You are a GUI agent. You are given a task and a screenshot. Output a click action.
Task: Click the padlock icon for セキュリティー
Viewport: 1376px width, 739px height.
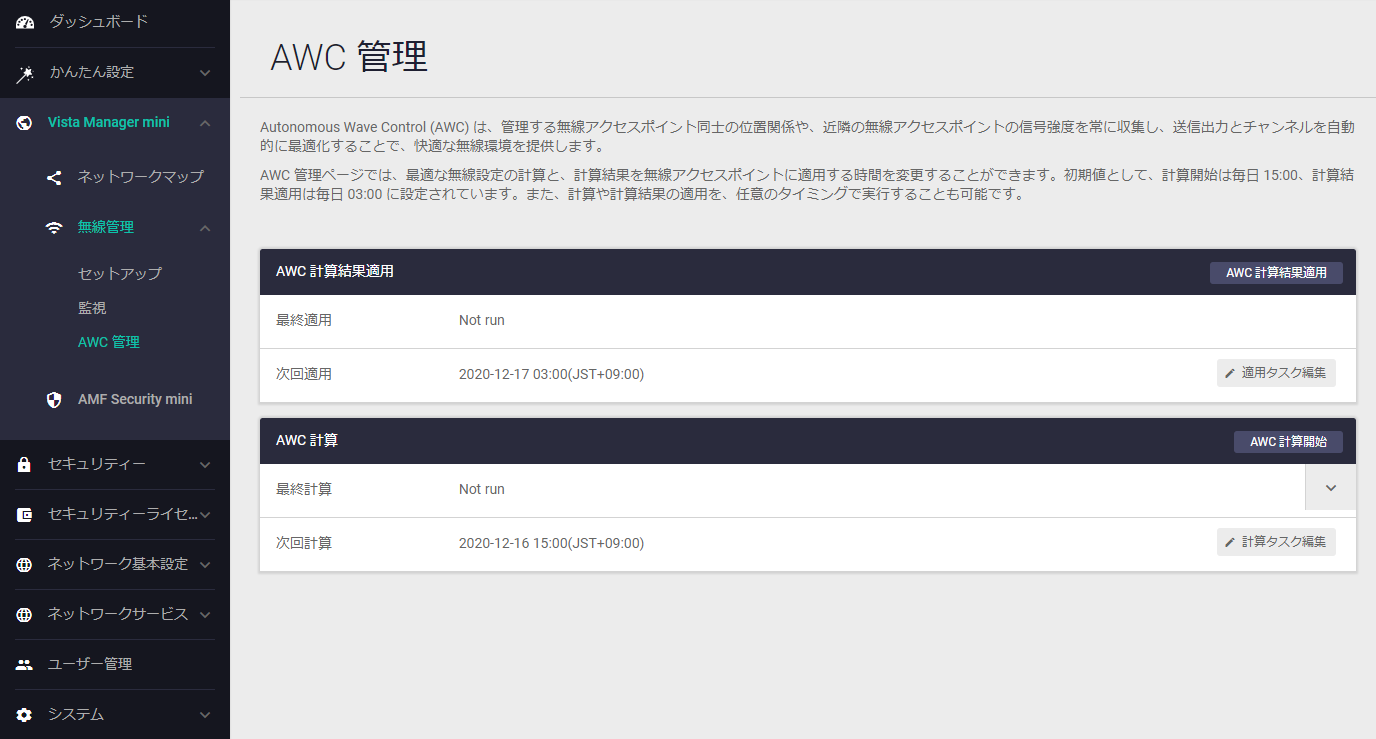click(25, 465)
